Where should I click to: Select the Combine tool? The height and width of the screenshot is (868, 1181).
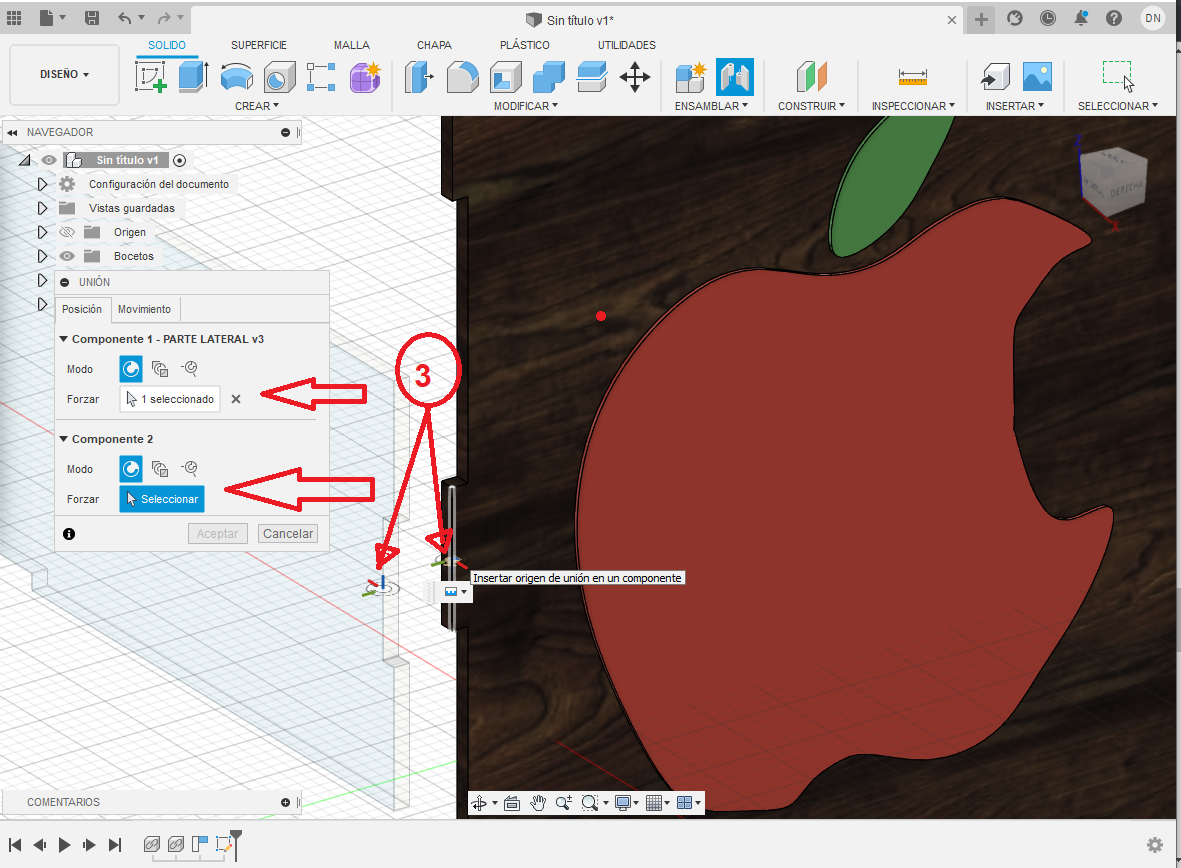pyautogui.click(x=548, y=77)
